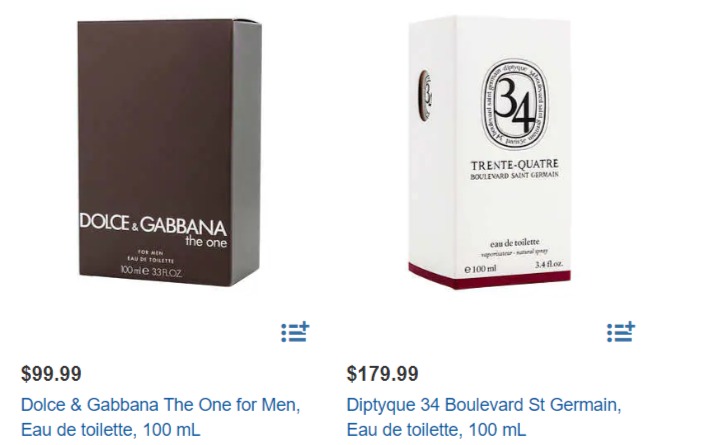
Task: Click 'the one' text on brown box
Action: point(206,242)
